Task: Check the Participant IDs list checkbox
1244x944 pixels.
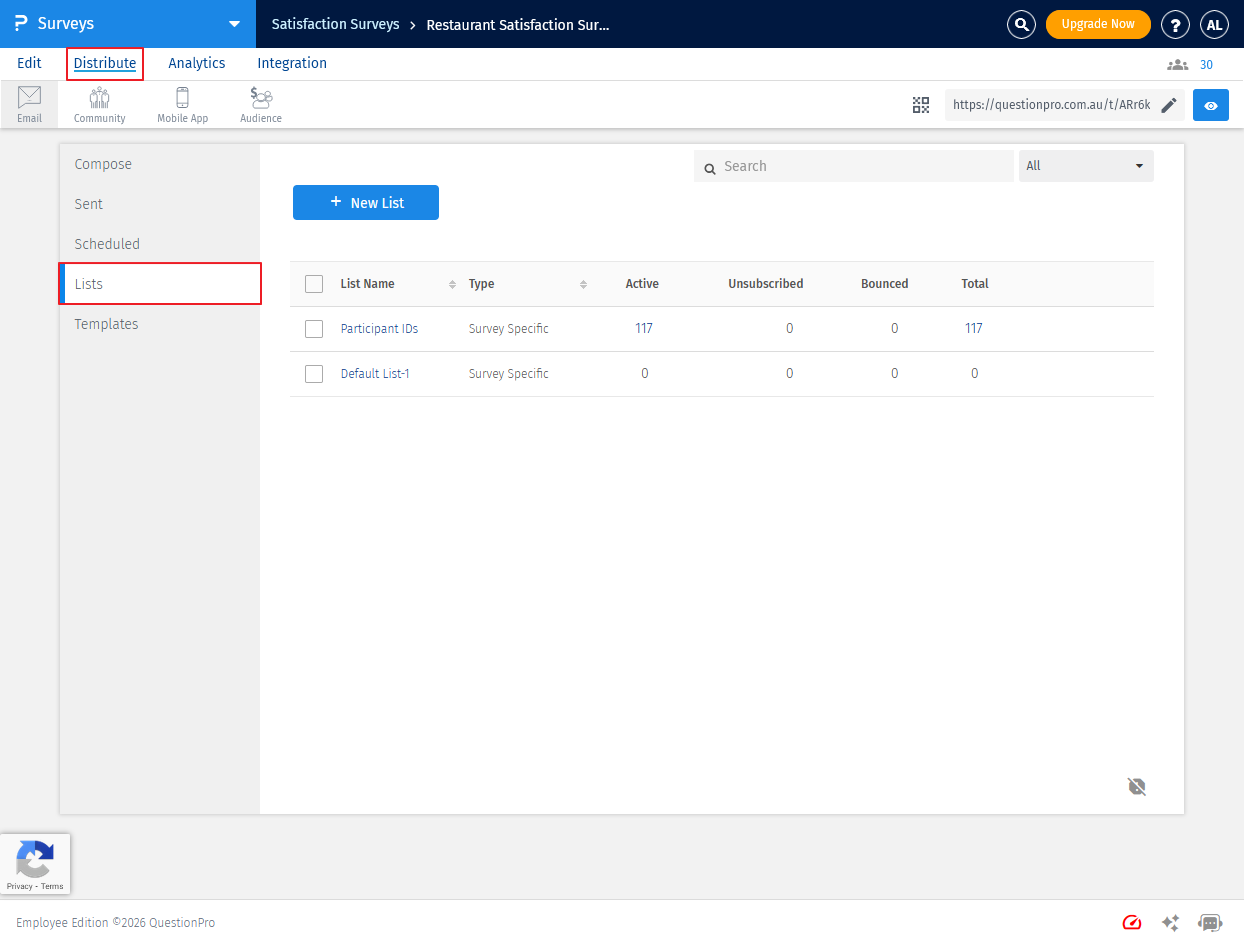Action: click(314, 329)
